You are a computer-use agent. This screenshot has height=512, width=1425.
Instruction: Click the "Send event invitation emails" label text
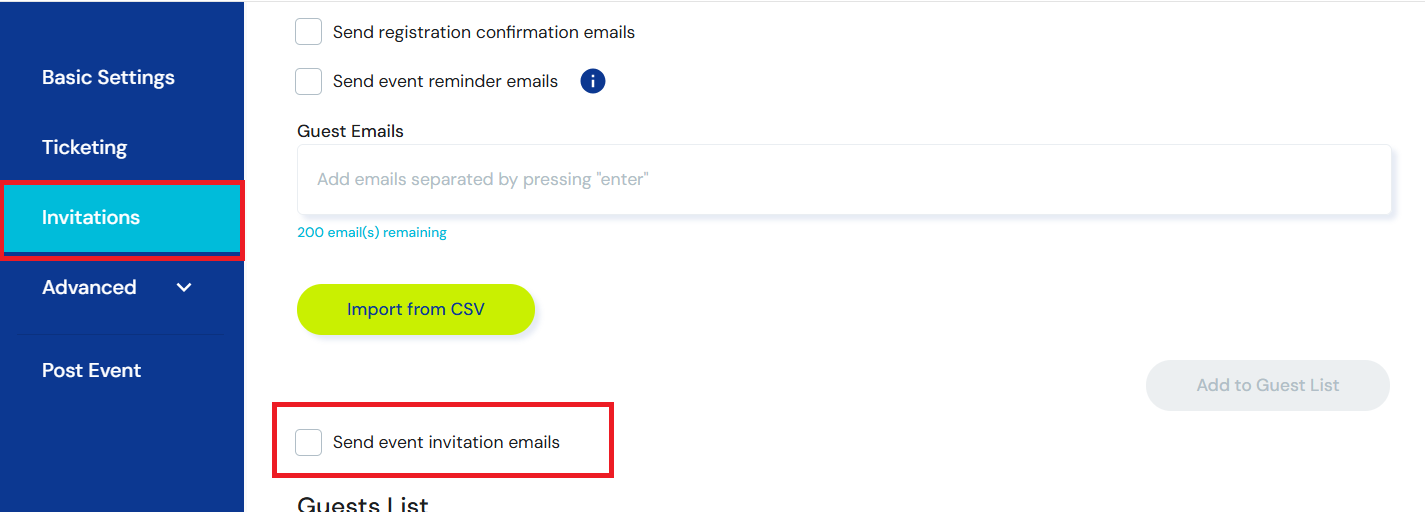click(446, 442)
